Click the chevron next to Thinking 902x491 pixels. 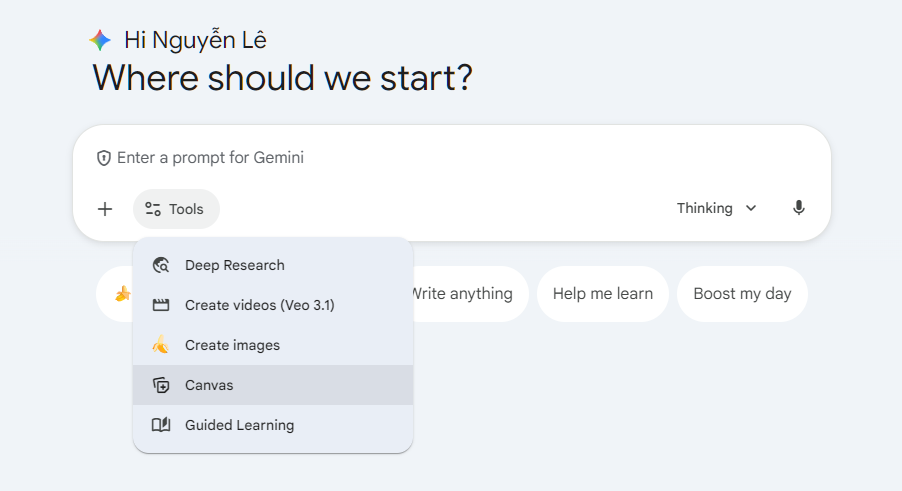tap(751, 208)
